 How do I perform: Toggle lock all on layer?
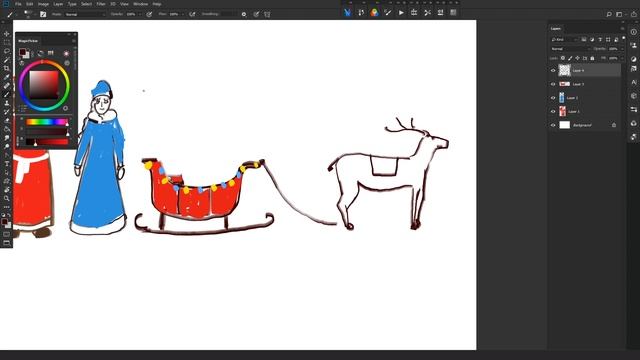592,58
